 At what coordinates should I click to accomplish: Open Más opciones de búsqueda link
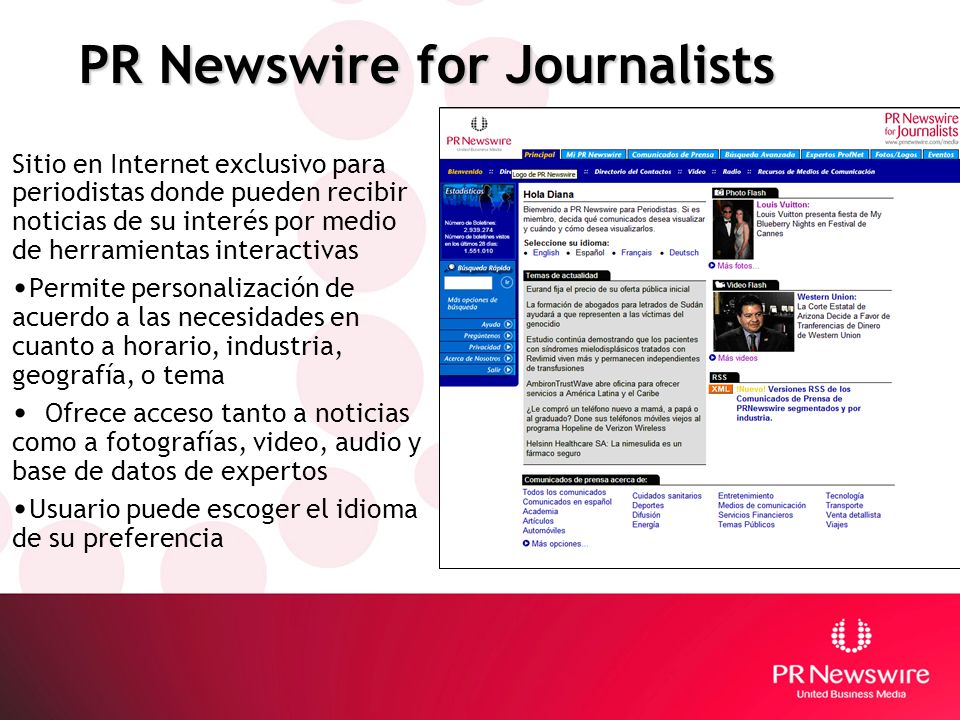click(472, 303)
